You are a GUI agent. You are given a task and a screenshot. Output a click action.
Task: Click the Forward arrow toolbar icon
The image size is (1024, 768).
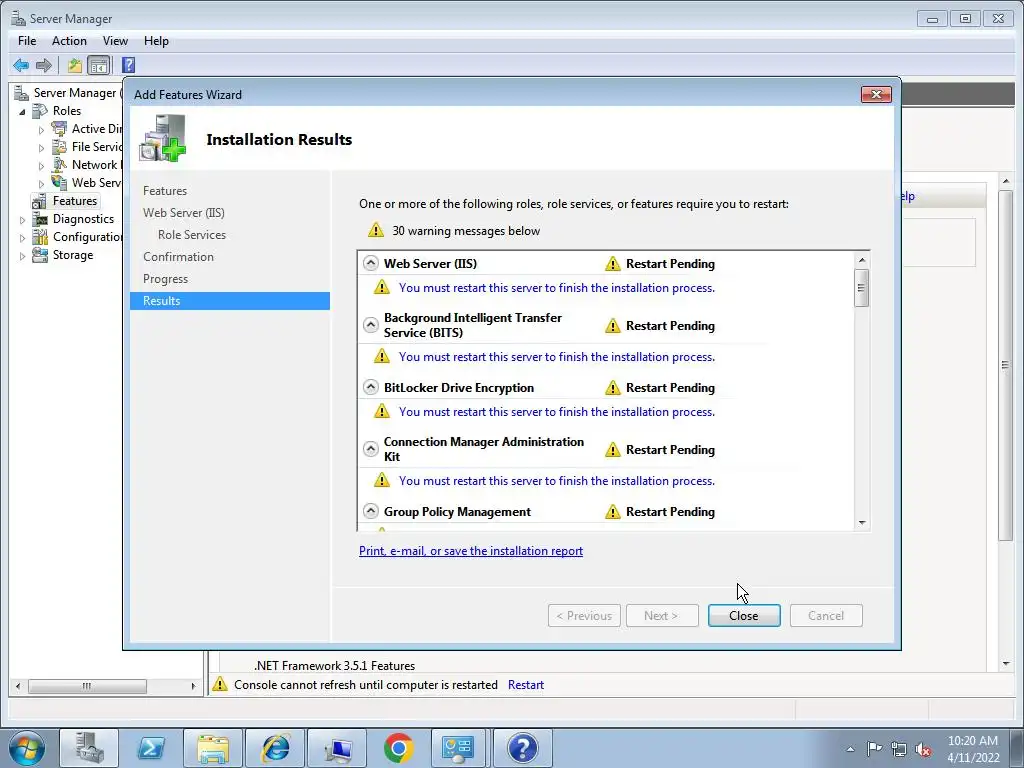44,65
